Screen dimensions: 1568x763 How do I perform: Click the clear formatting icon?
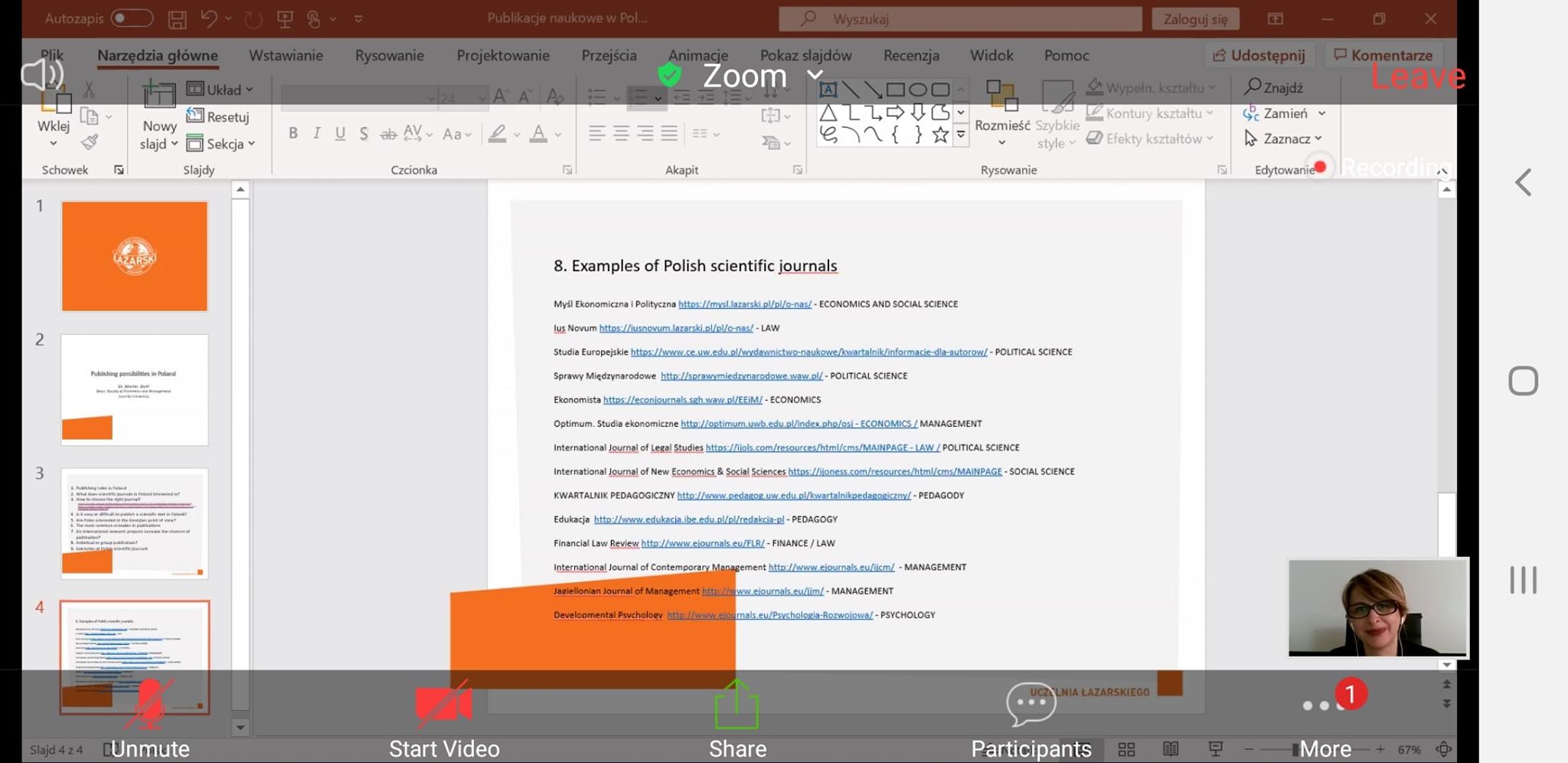[554, 97]
